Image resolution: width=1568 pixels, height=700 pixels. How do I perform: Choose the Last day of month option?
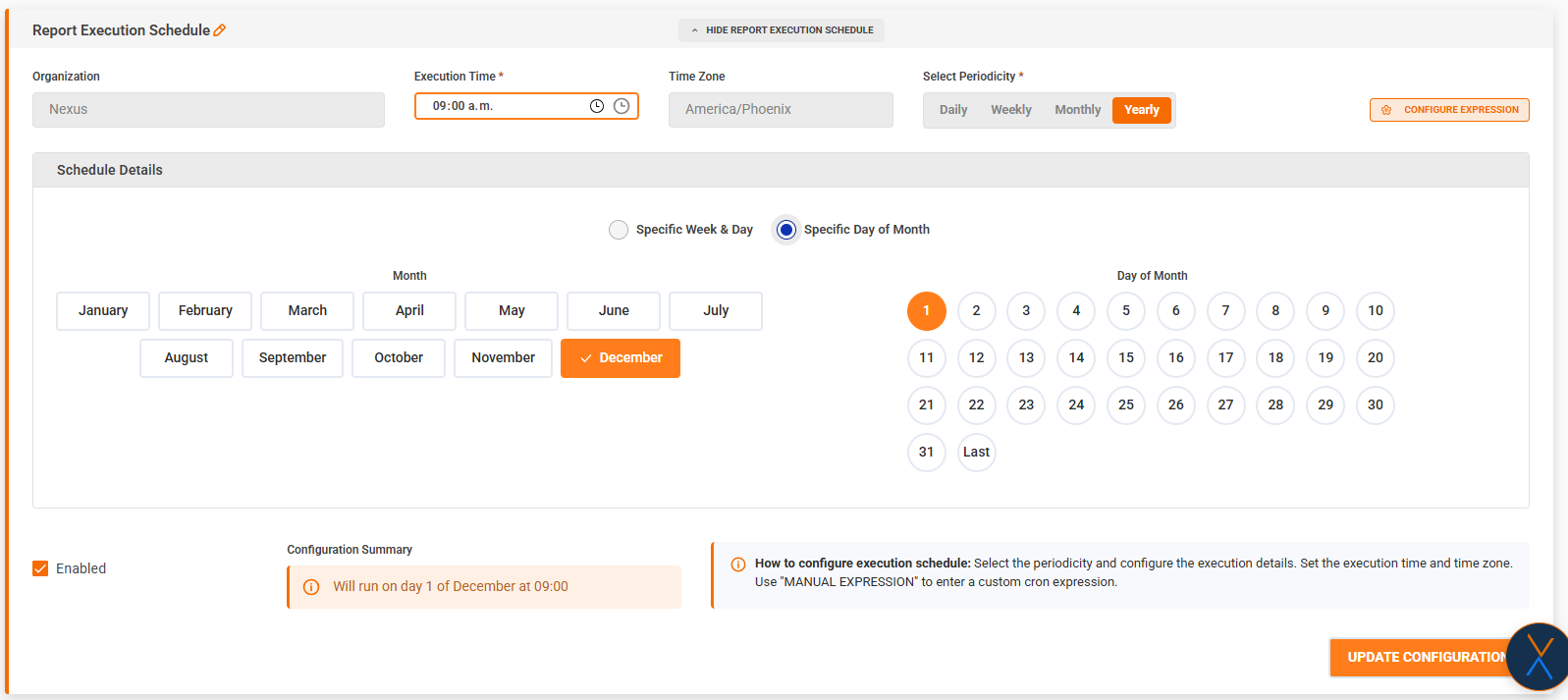pyautogui.click(x=976, y=453)
